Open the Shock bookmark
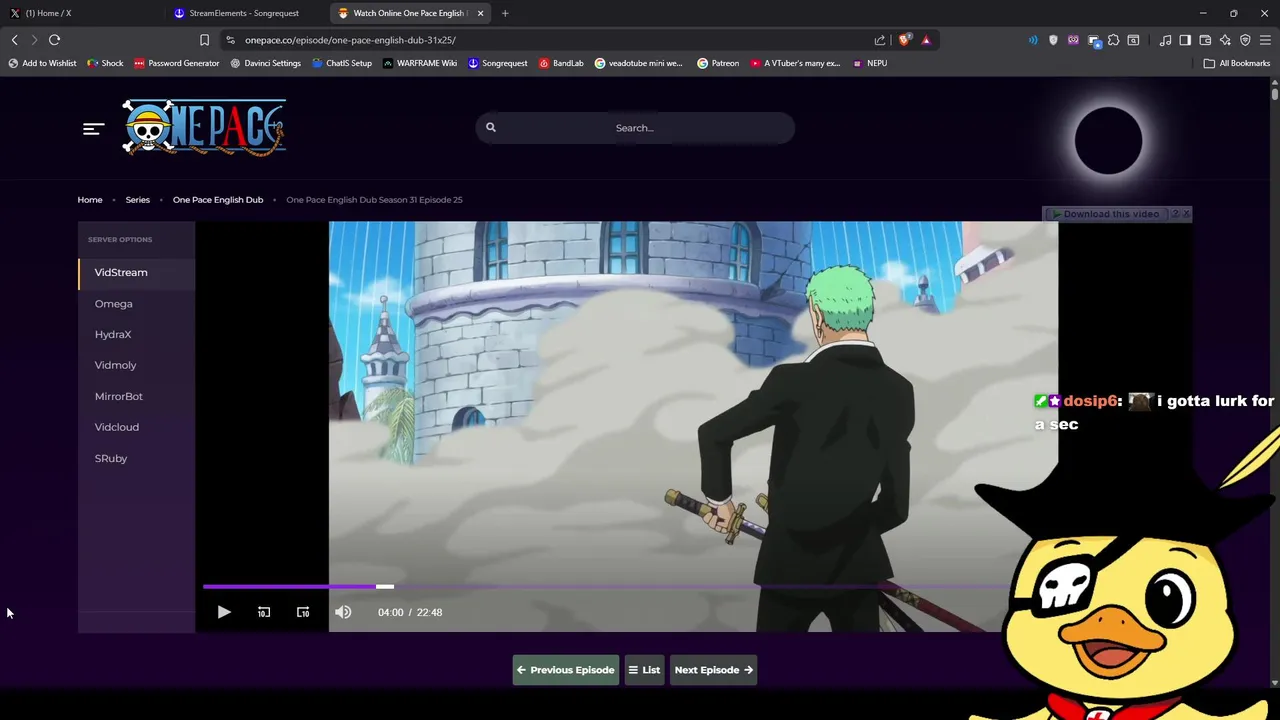This screenshot has height=720, width=1280. pos(105,63)
